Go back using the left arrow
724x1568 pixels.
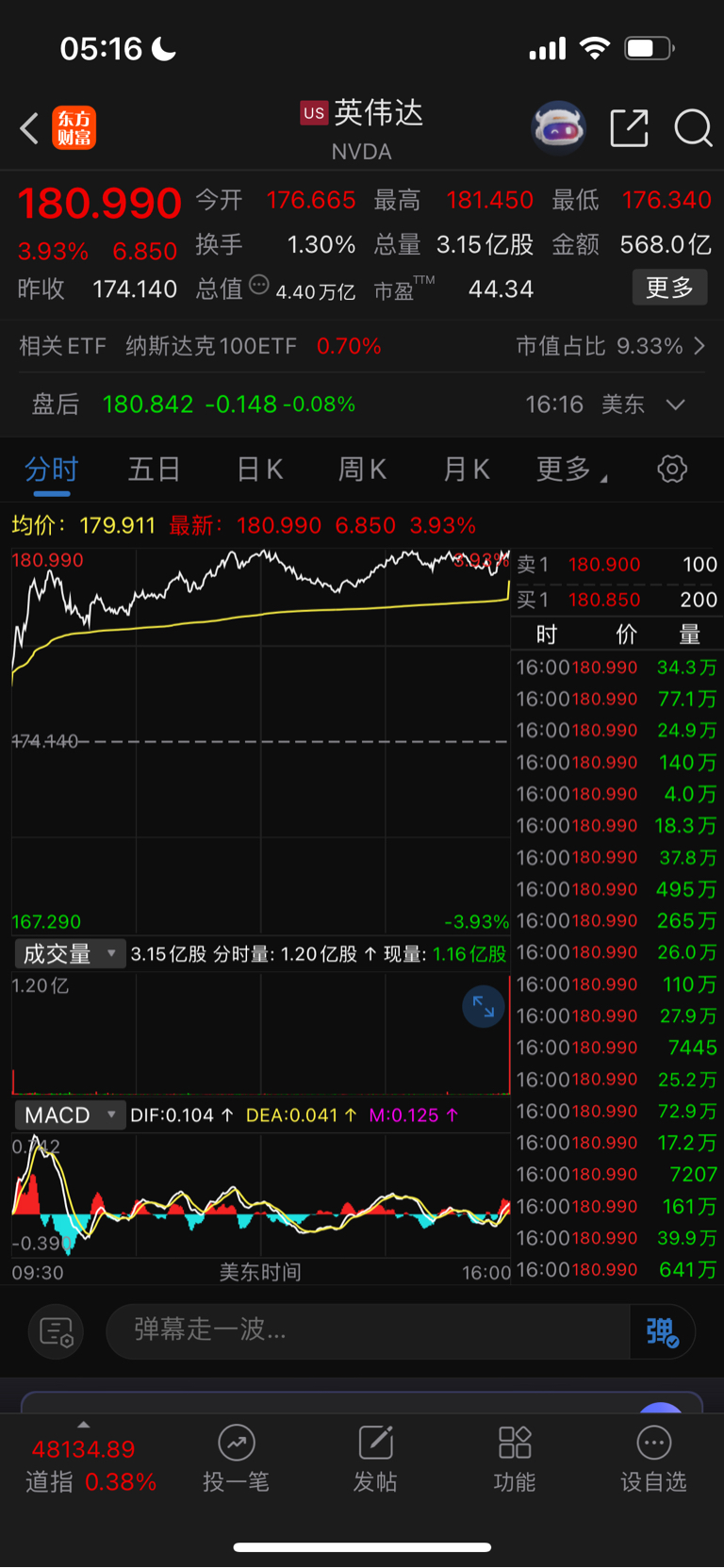click(29, 128)
